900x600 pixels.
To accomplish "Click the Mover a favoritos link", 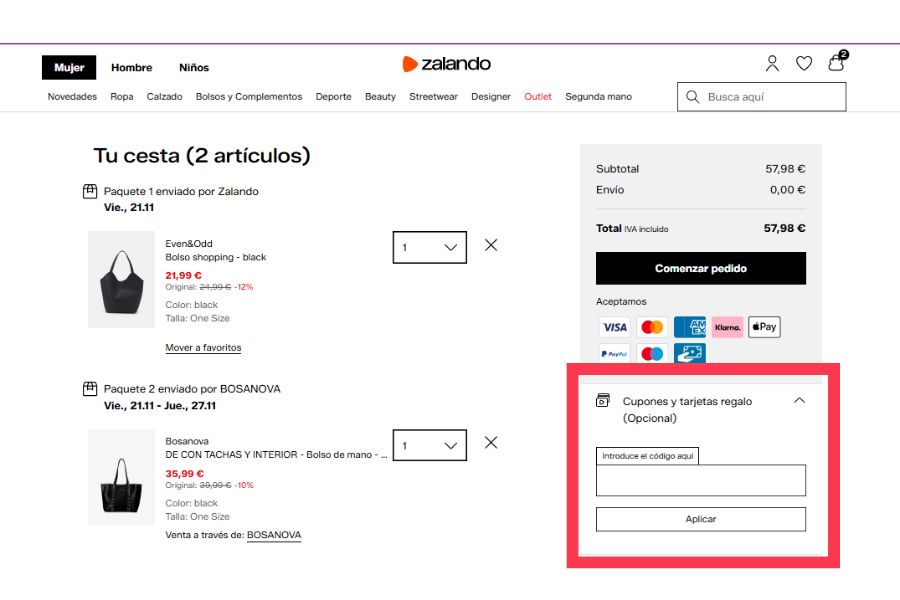I will (203, 348).
